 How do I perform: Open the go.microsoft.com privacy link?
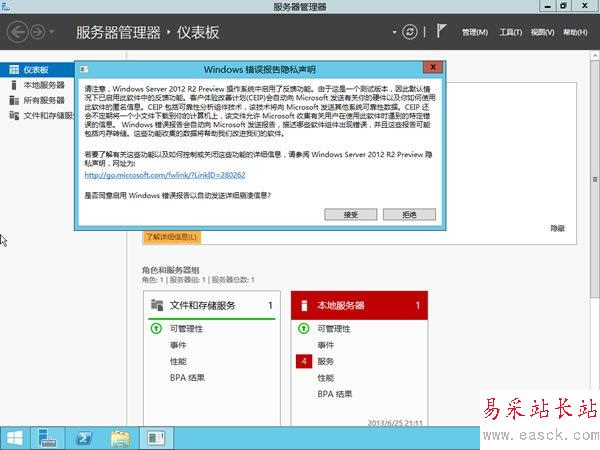pos(165,175)
